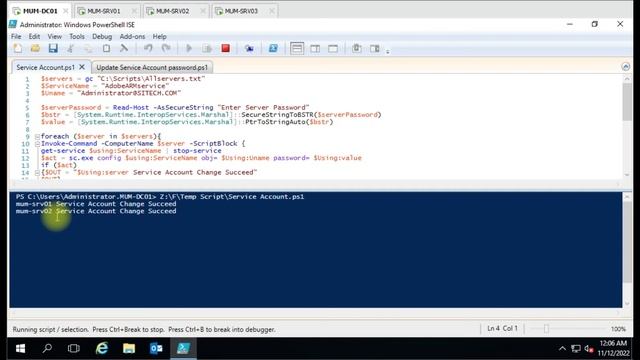Click the 100% zoom value
The image size is (640, 360).
(618, 329)
